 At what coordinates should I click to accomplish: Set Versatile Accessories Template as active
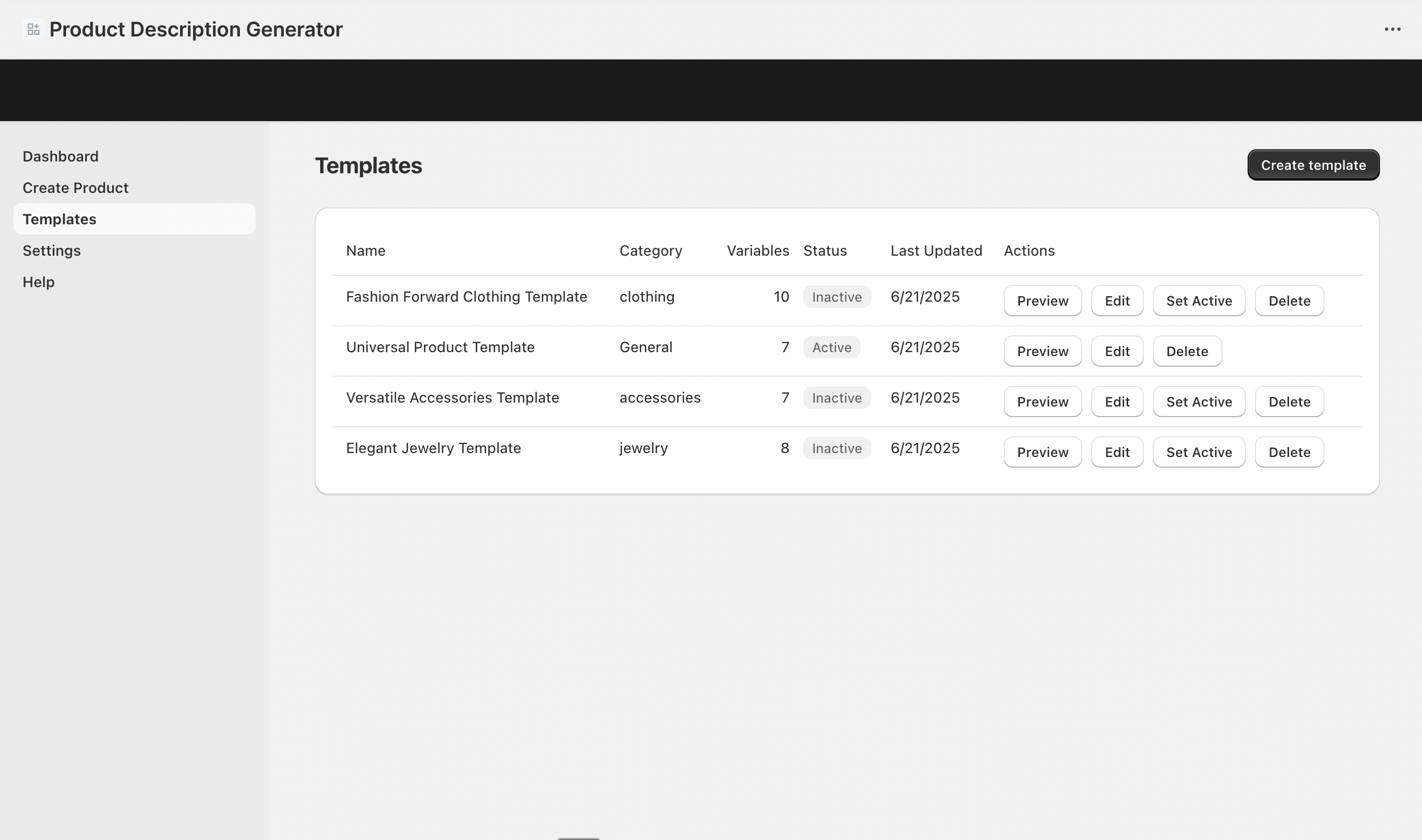[1198, 401]
